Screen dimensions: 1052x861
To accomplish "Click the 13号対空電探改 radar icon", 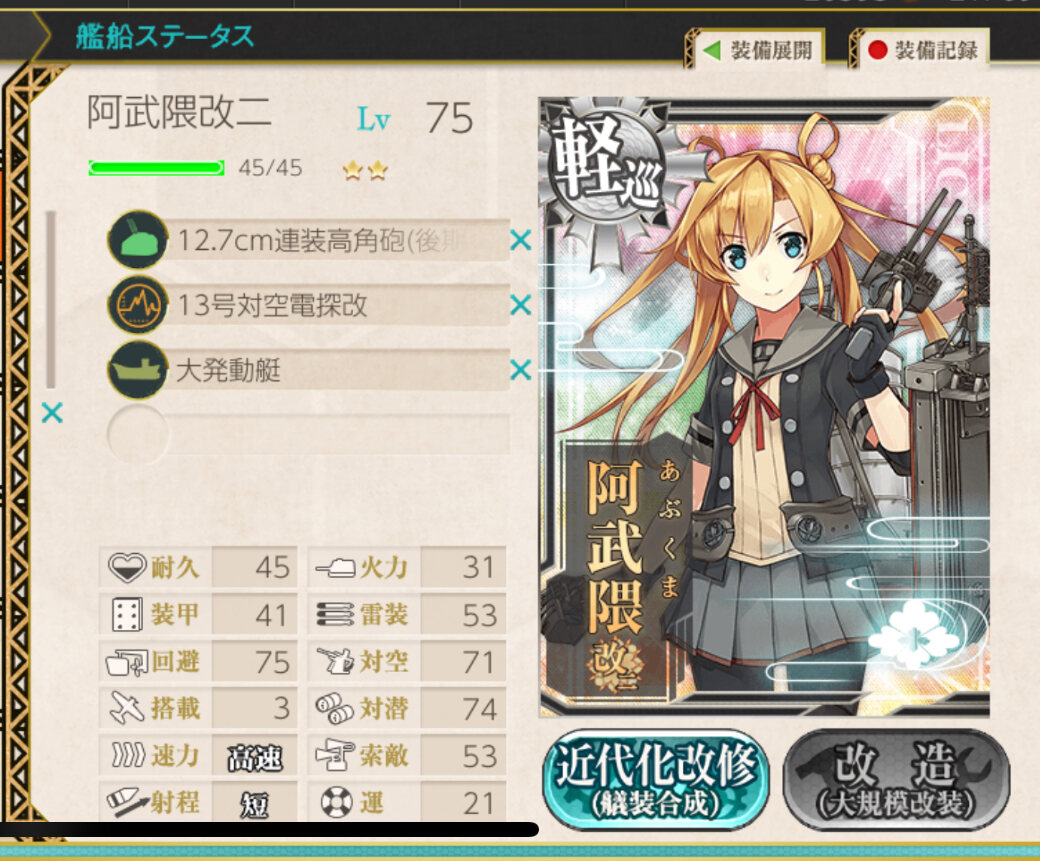I will coord(138,305).
